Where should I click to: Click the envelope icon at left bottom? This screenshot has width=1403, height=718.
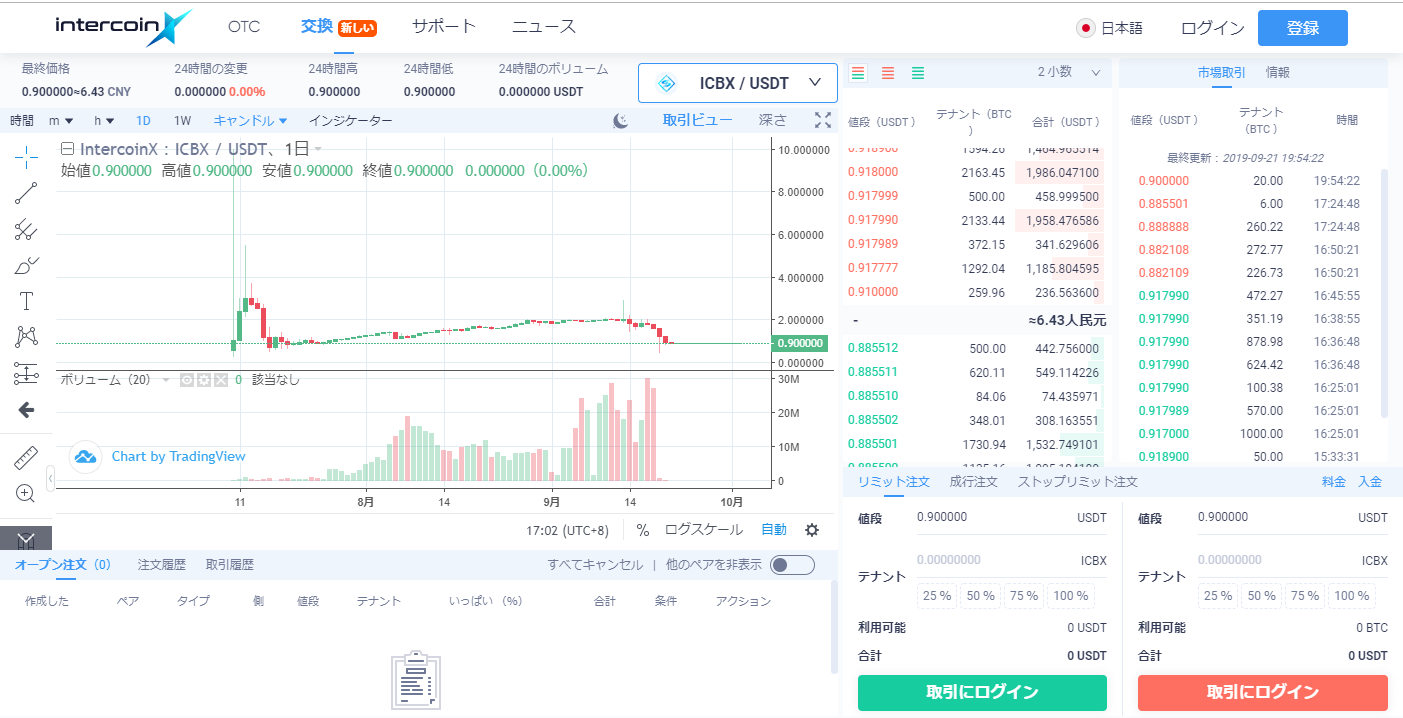26,538
